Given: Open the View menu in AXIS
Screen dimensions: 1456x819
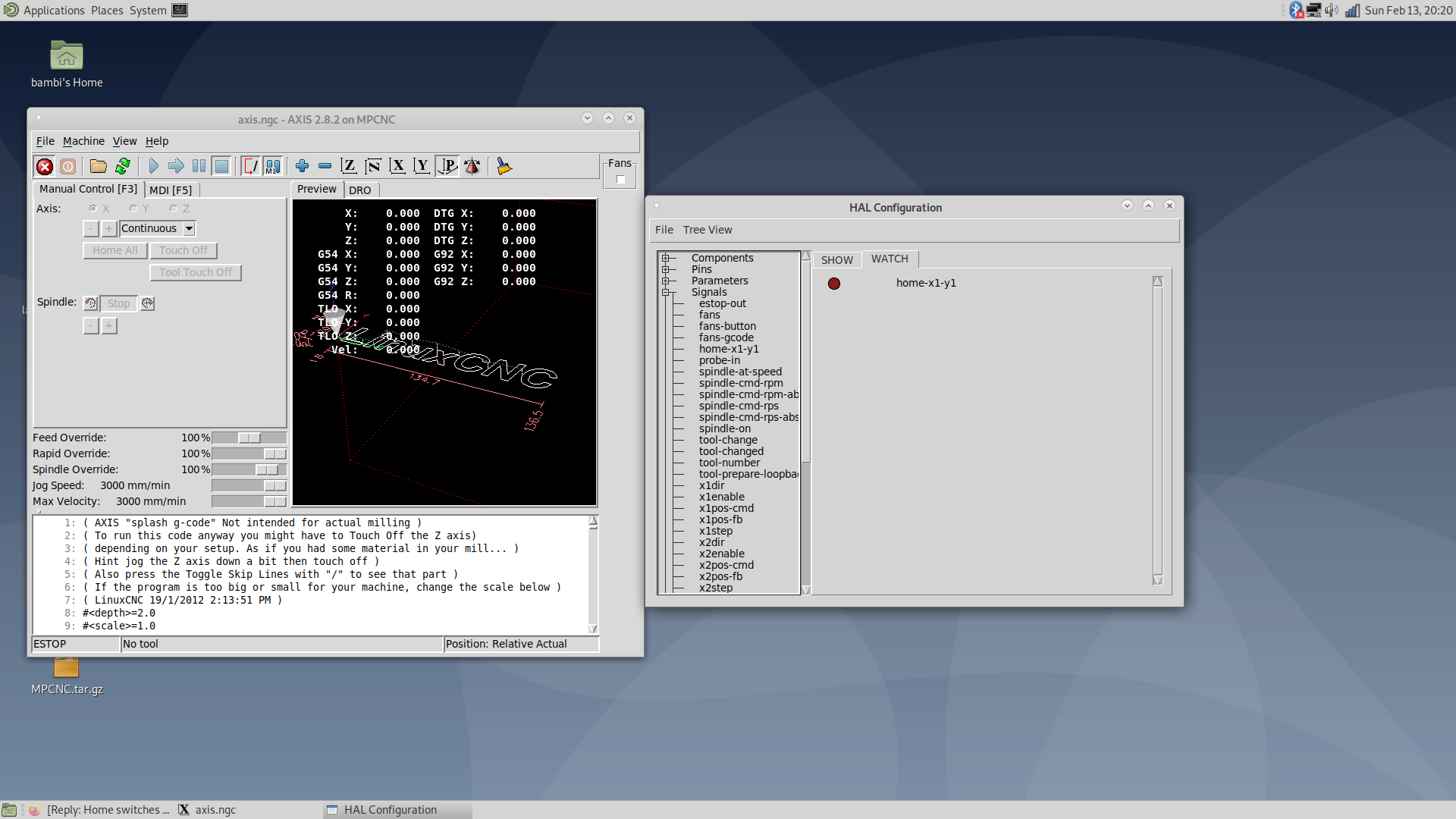Looking at the screenshot, I should 124,141.
